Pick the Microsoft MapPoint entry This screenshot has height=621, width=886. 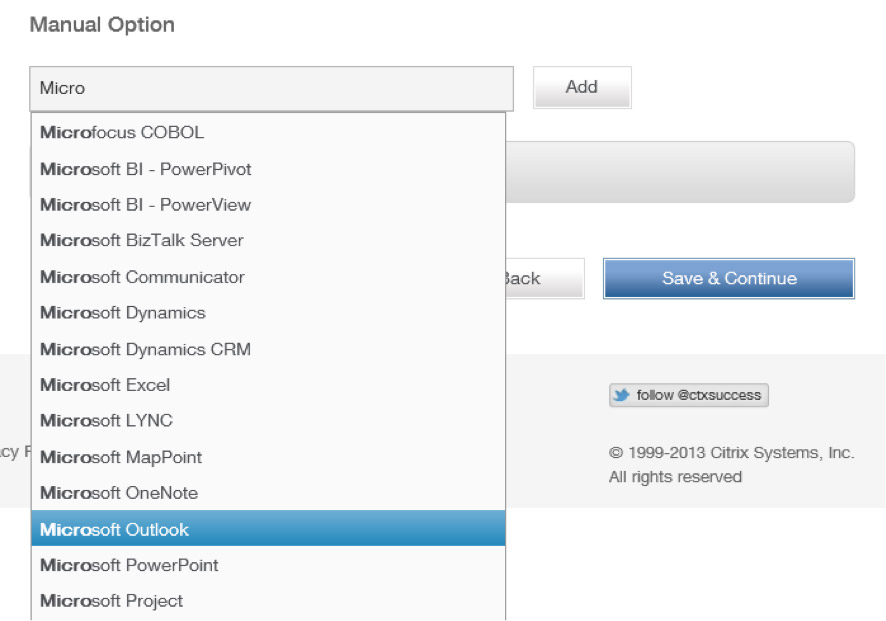coord(268,457)
